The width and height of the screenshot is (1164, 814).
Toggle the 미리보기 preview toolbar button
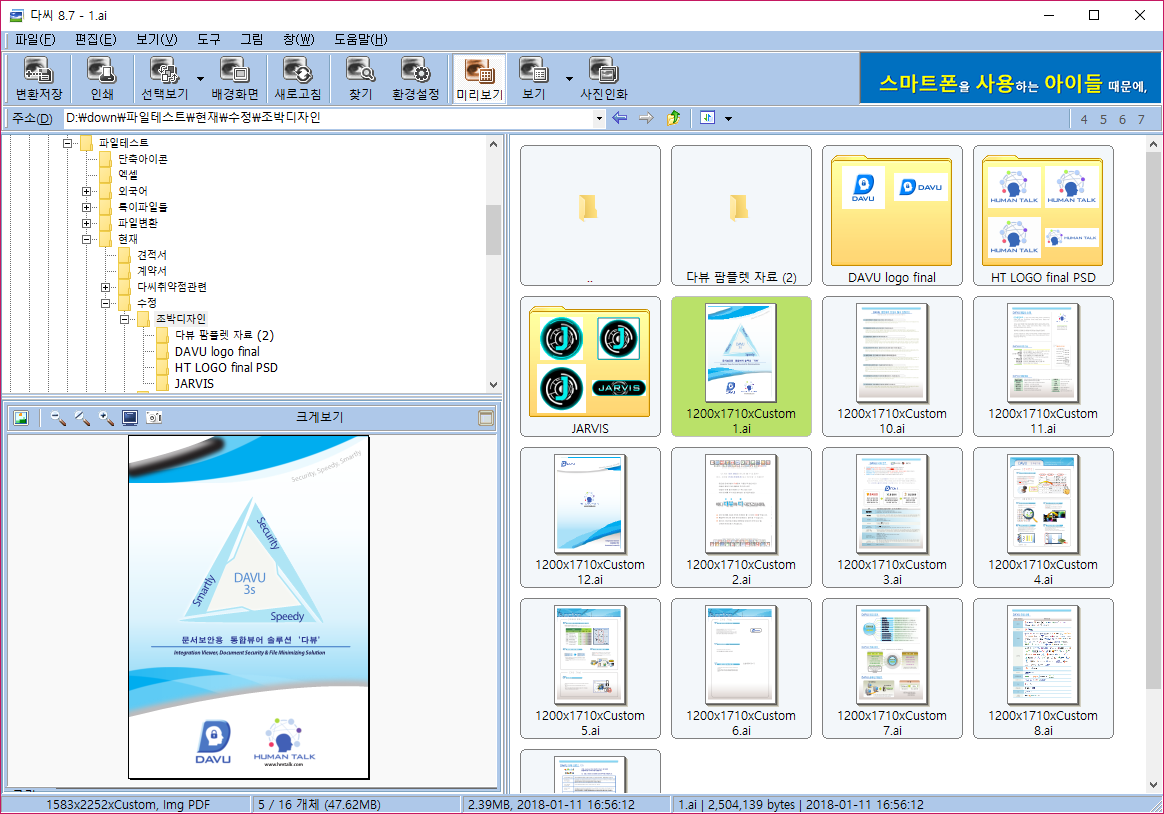tap(480, 78)
